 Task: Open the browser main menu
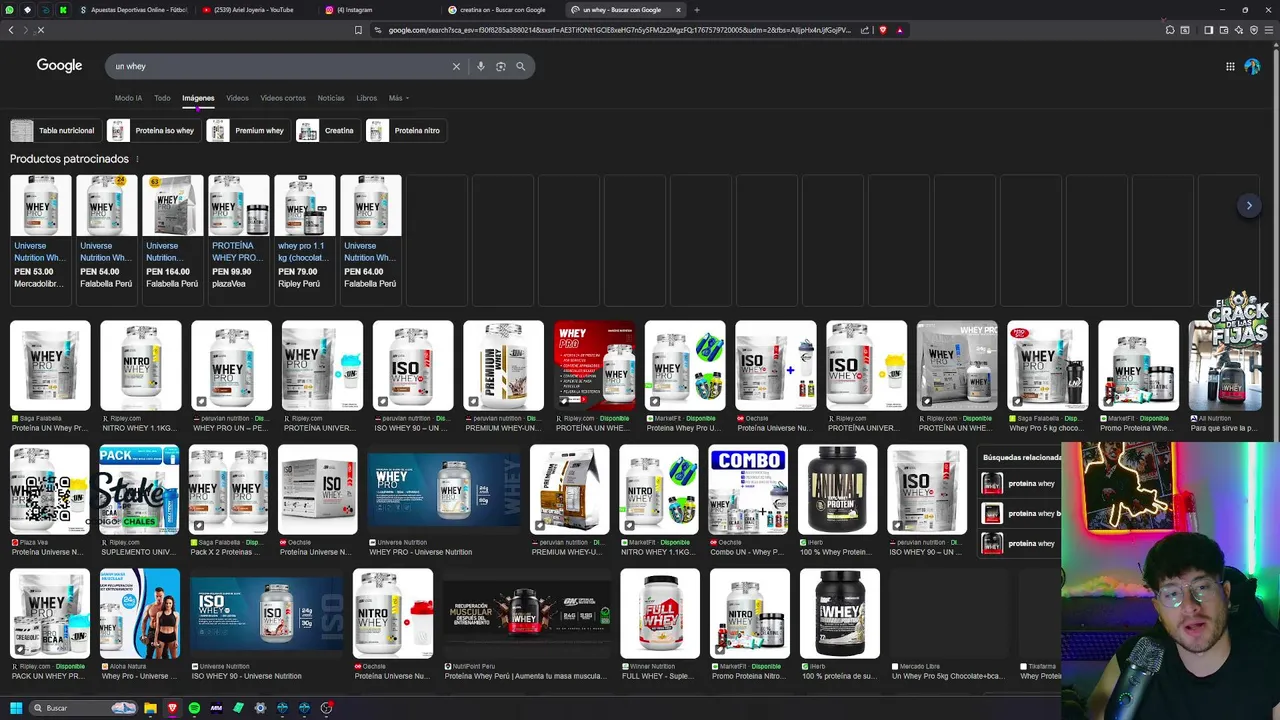(1268, 30)
